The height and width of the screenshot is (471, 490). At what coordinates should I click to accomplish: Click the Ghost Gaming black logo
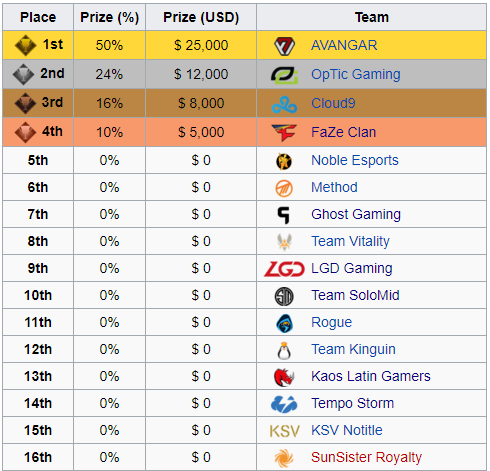coord(284,215)
